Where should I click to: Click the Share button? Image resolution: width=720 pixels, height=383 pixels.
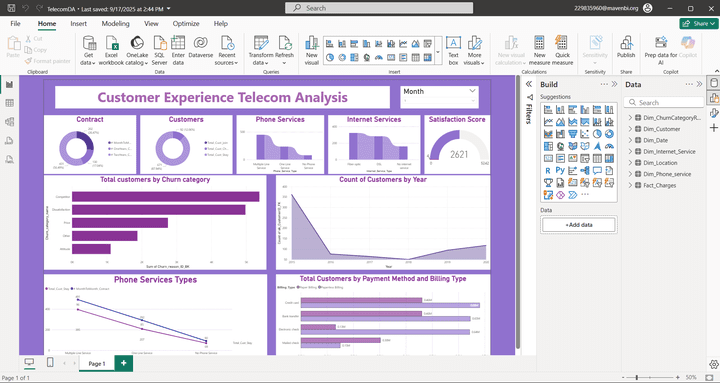pyautogui.click(x=699, y=23)
